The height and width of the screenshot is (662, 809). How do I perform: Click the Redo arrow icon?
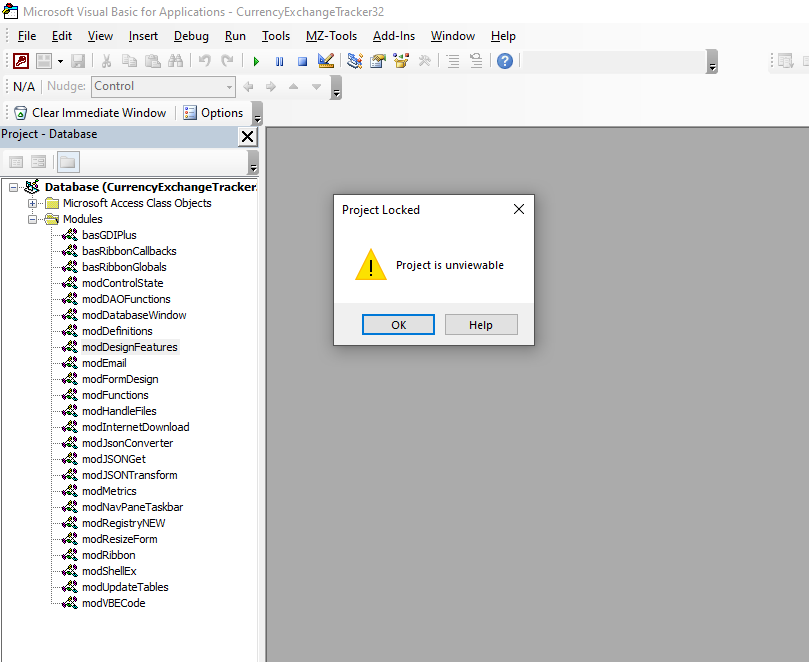[228, 61]
